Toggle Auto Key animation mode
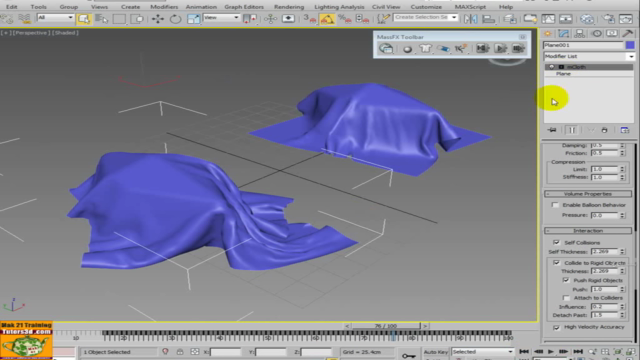Screen dimensions: 640x360 point(436,352)
